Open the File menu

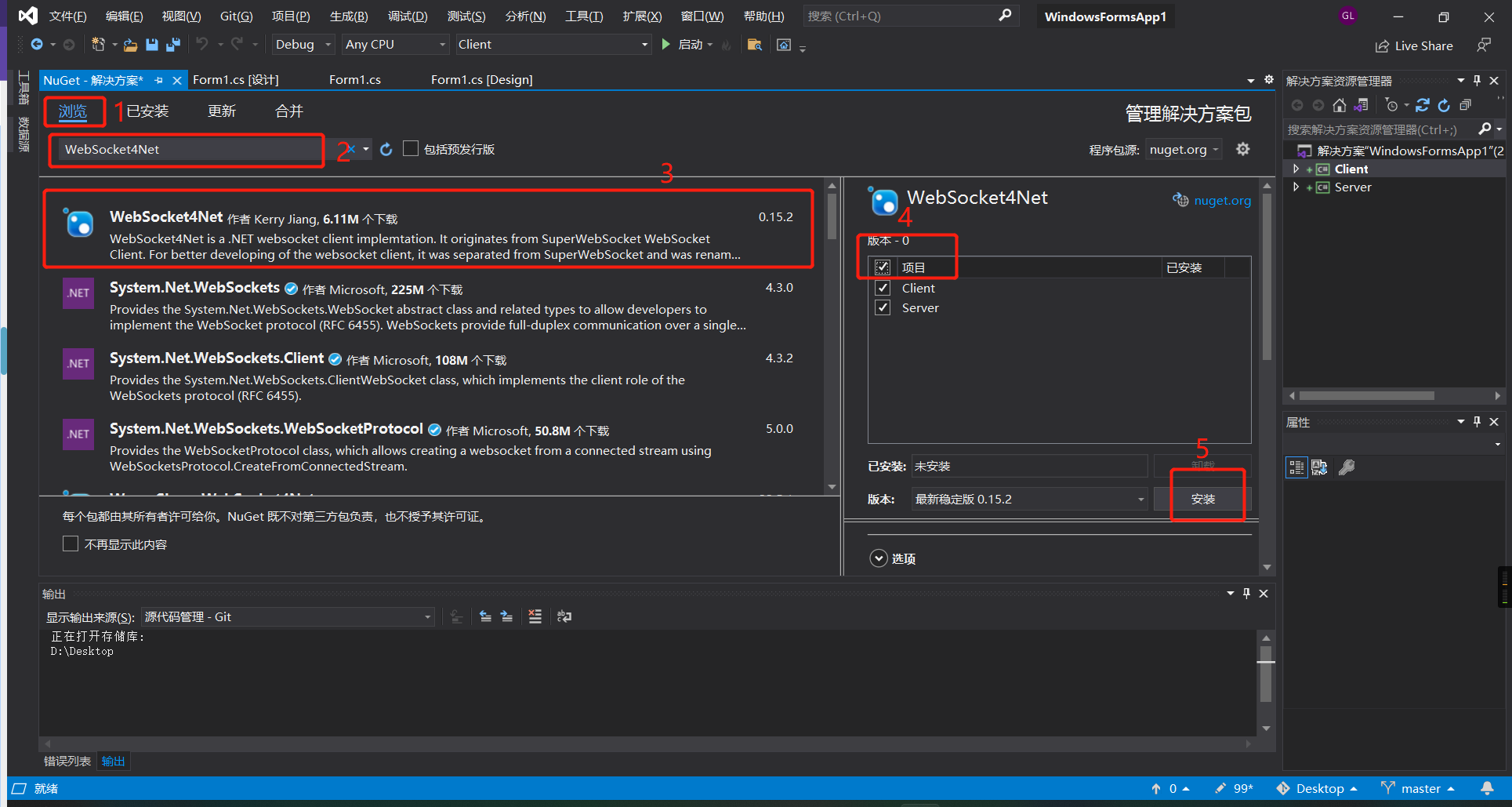[67, 16]
